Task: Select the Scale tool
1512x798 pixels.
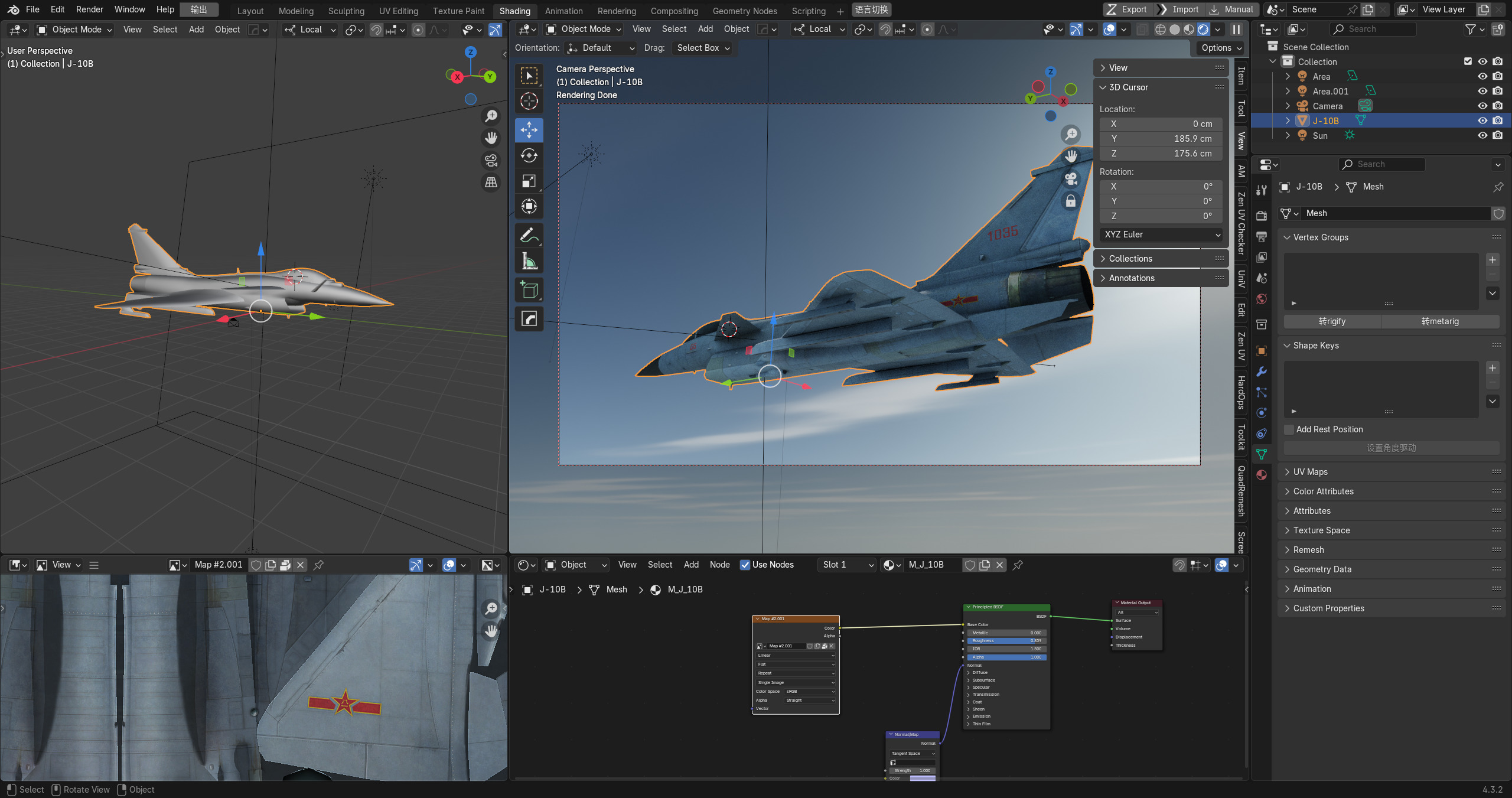Action: coord(529,181)
